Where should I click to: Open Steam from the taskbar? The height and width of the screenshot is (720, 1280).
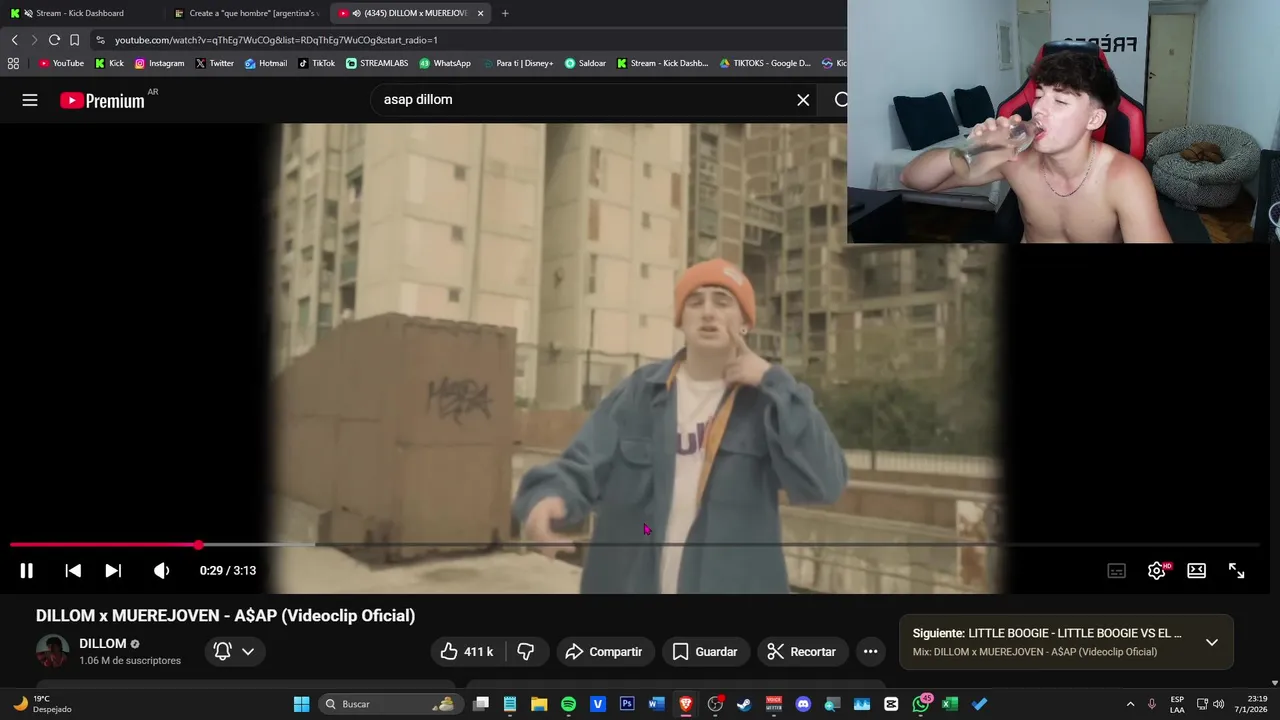click(744, 704)
